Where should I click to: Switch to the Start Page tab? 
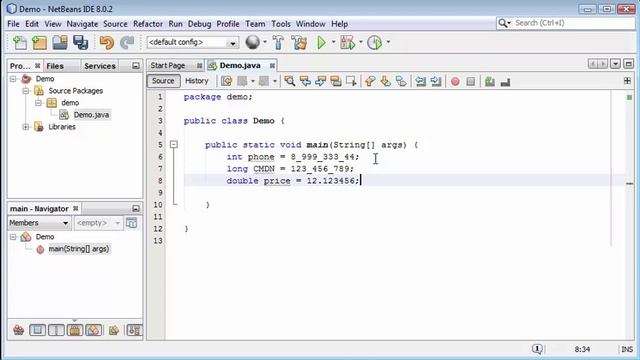168,65
